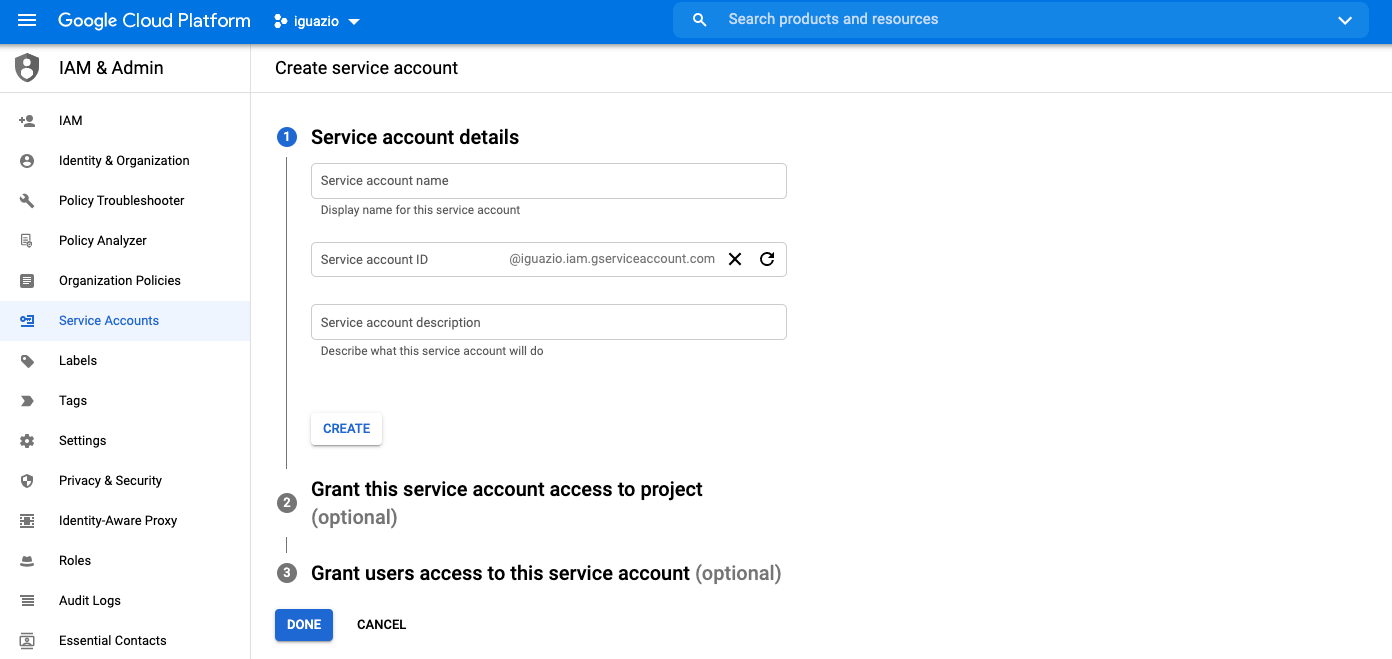Viewport: 1392px width, 659px height.
Task: Select Service Accounts in sidebar
Action: pyautogui.click(x=125, y=321)
